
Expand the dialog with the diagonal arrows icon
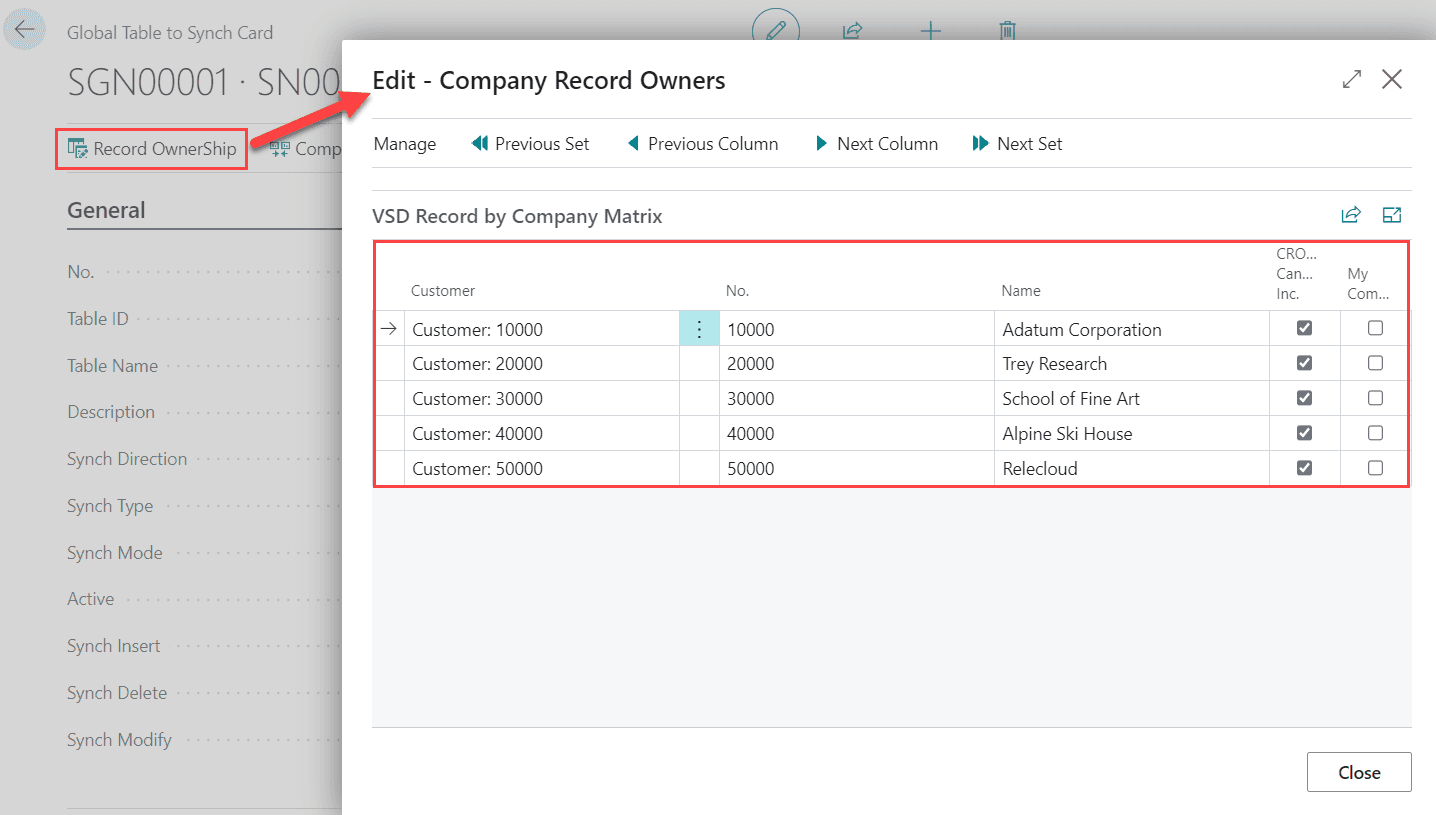pyautogui.click(x=1352, y=79)
